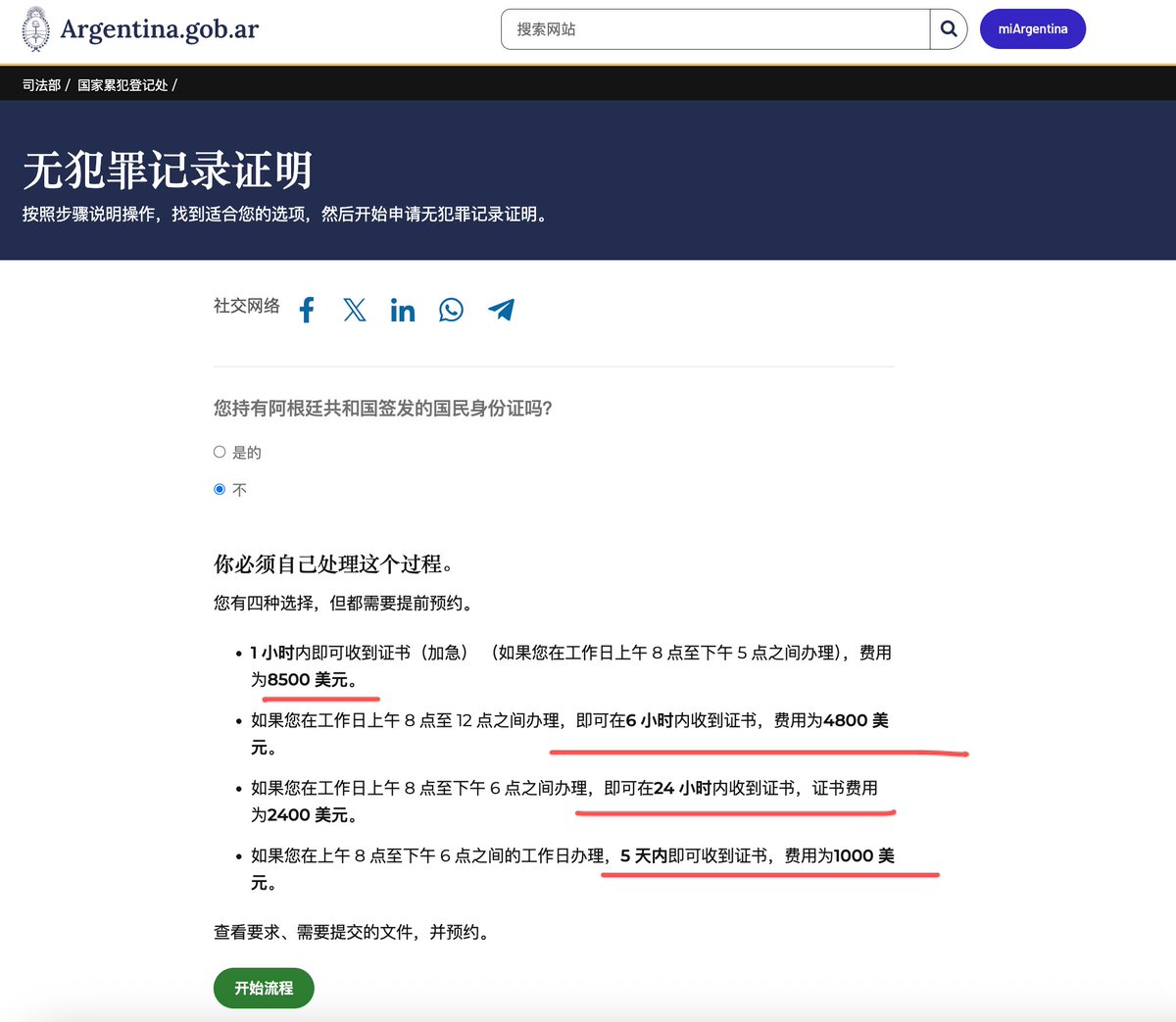Screen dimensions: 1176x1022
Task: Share this page through WhatsApp
Action: click(x=451, y=309)
